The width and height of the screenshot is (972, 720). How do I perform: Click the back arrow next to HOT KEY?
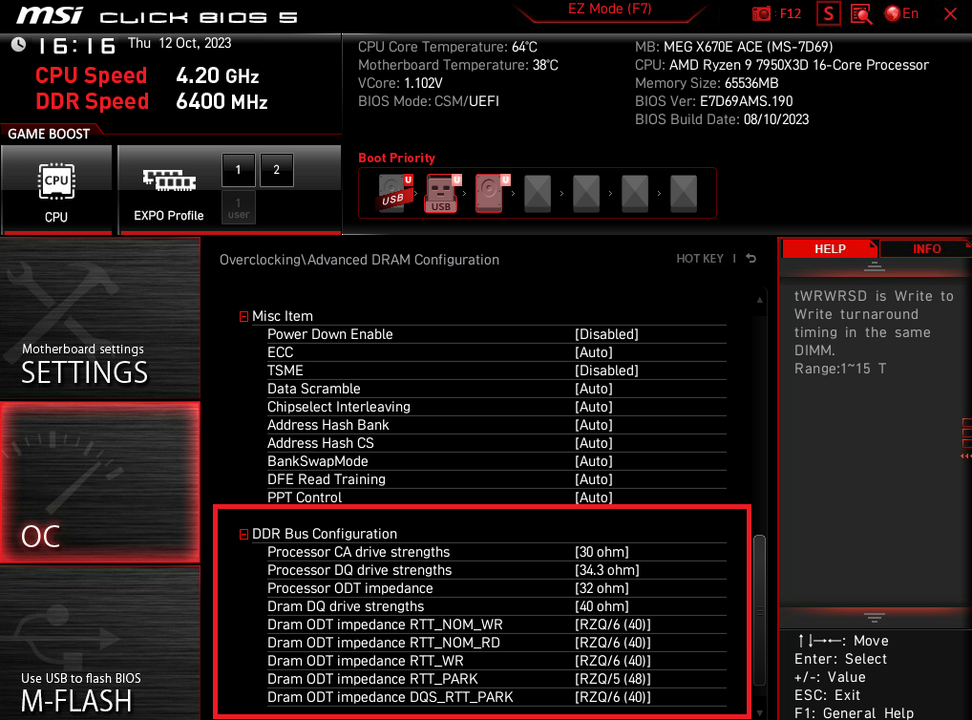750,259
